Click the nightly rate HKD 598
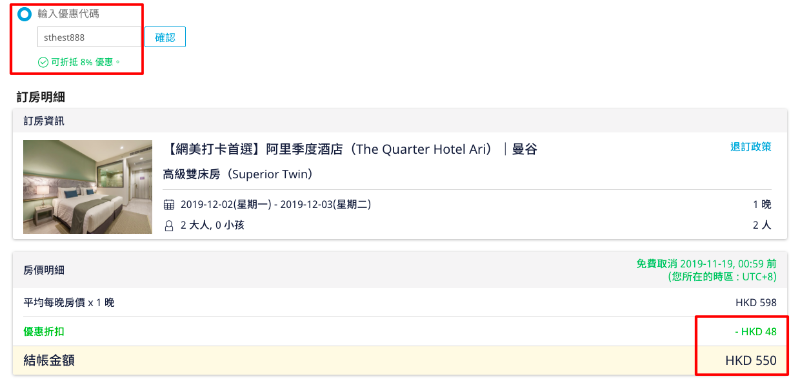This screenshot has height=385, width=800. pos(756,302)
